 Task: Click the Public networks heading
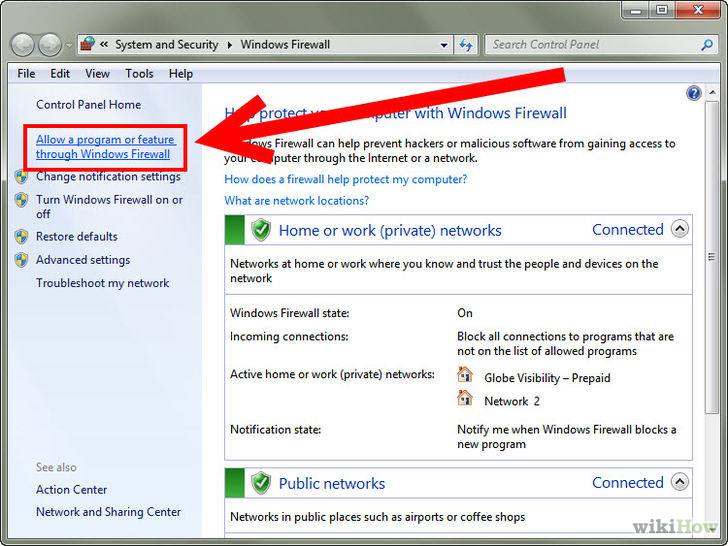(332, 483)
